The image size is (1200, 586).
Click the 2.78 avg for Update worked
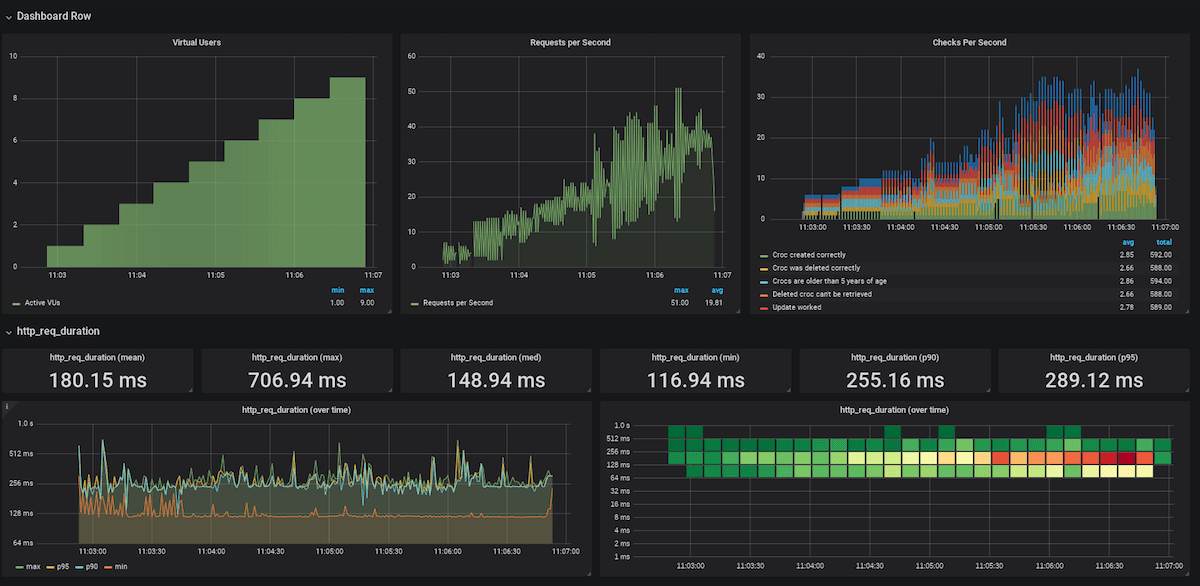1127,307
